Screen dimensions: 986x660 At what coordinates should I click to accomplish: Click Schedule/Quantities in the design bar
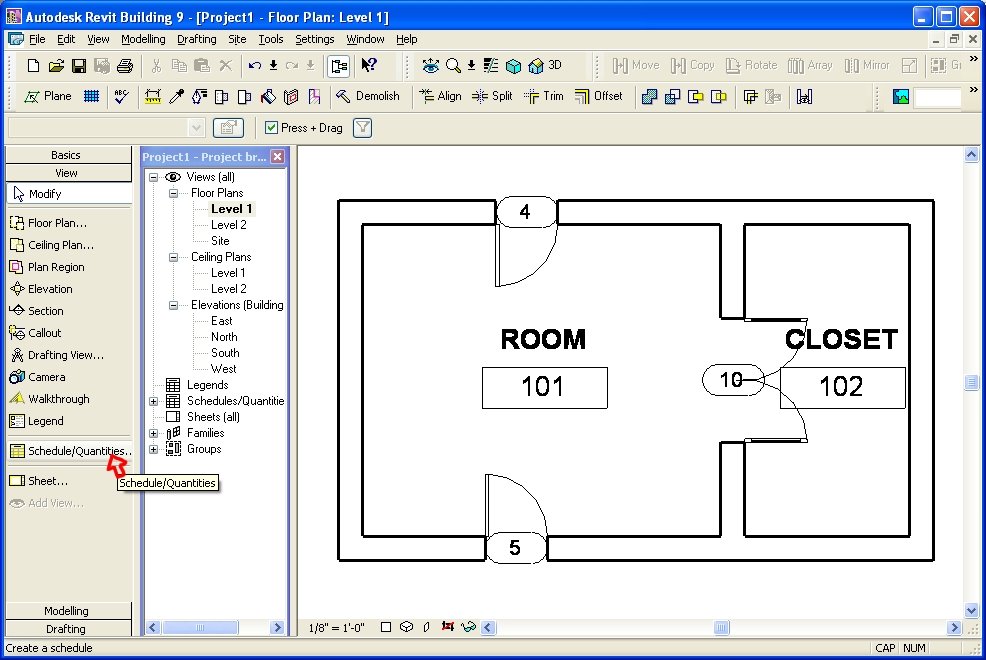click(70, 451)
